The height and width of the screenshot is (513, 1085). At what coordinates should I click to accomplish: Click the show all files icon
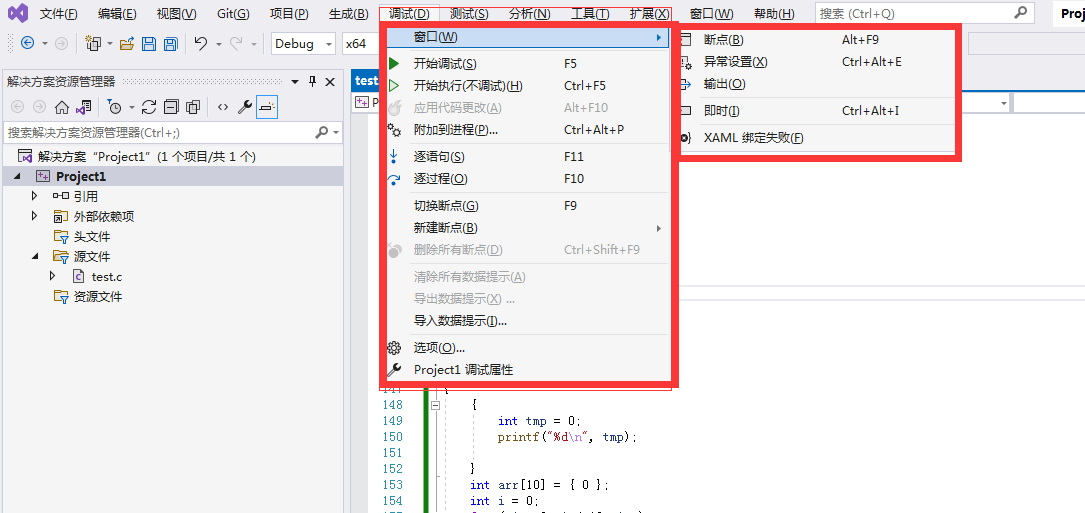coord(193,107)
